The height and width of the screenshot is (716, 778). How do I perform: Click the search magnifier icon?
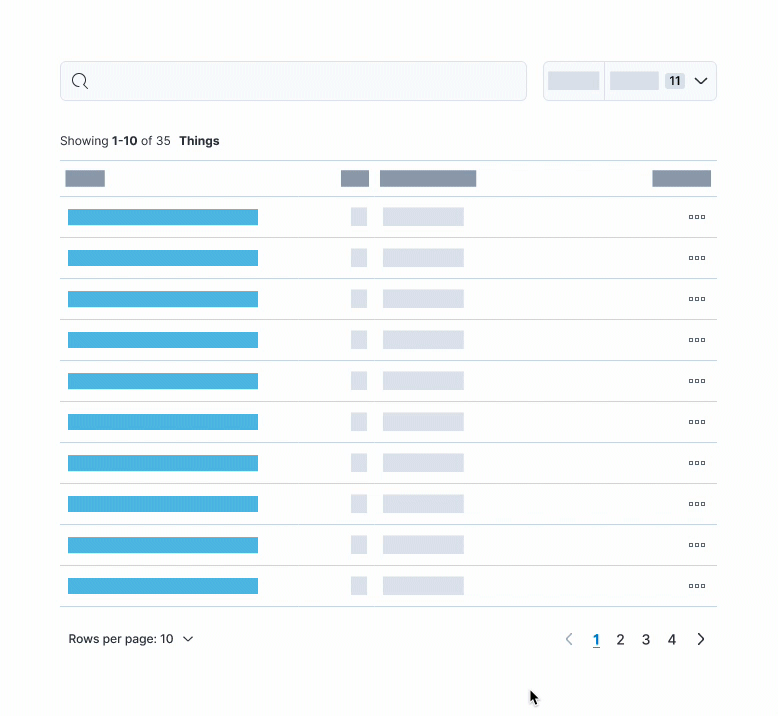pos(81,81)
